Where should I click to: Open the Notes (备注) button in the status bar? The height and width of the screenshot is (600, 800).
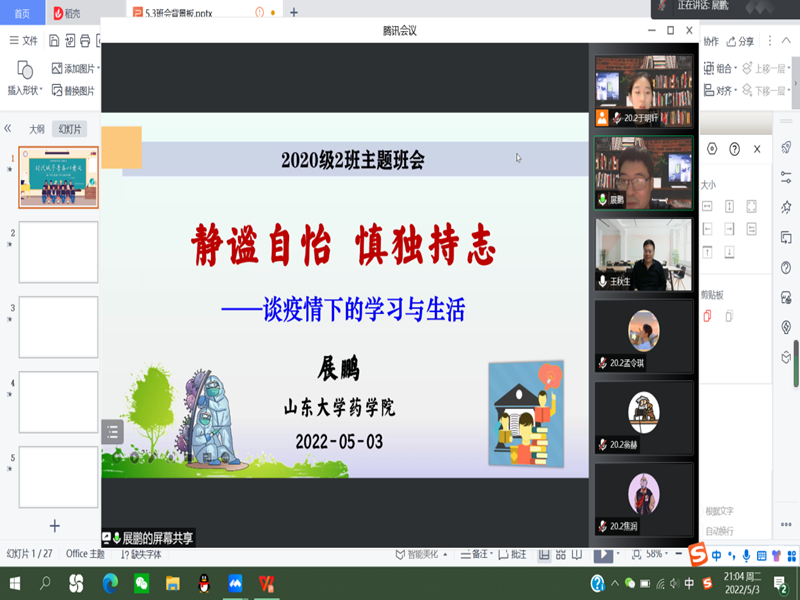480,554
